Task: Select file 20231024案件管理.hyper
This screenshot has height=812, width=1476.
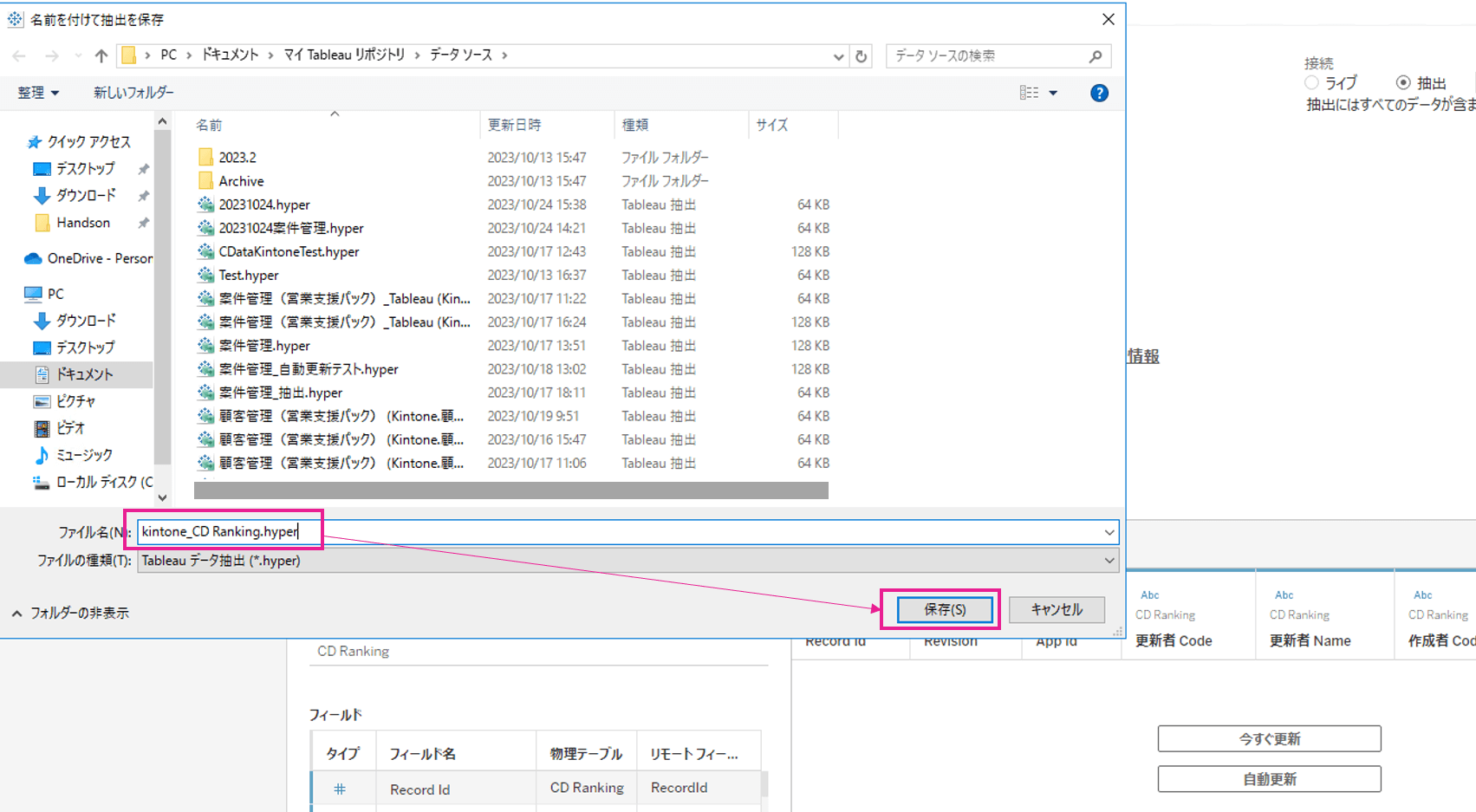Action: [281, 228]
